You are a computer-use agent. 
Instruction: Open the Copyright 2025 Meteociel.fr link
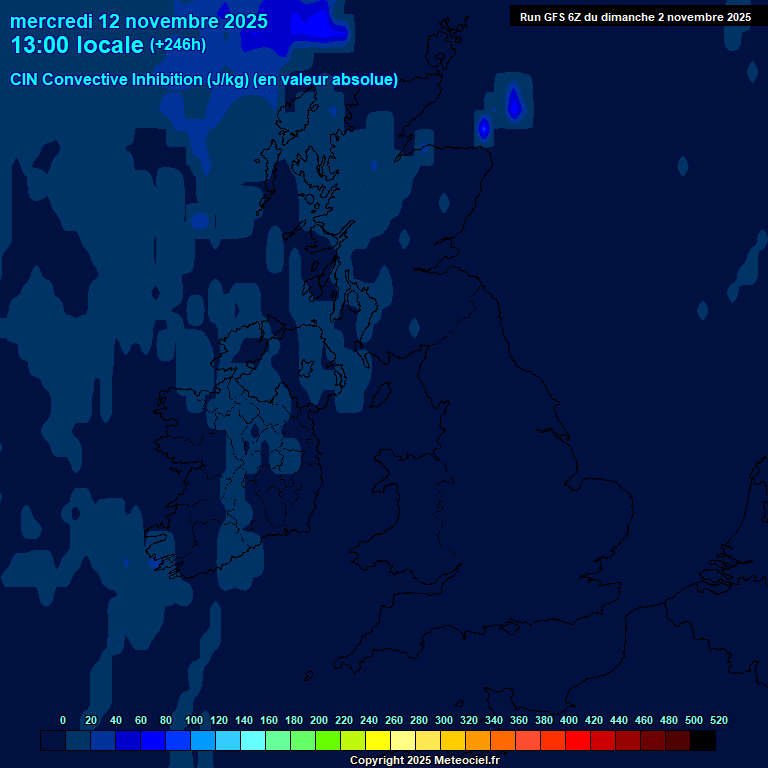click(x=424, y=760)
